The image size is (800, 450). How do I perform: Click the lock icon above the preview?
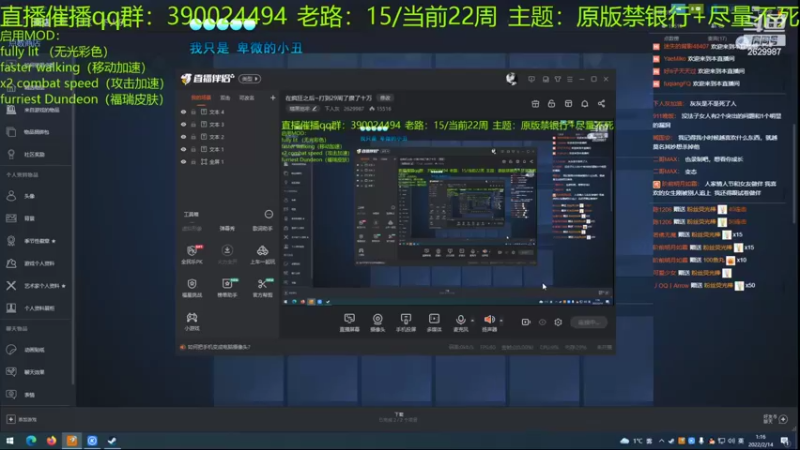coord(552,104)
